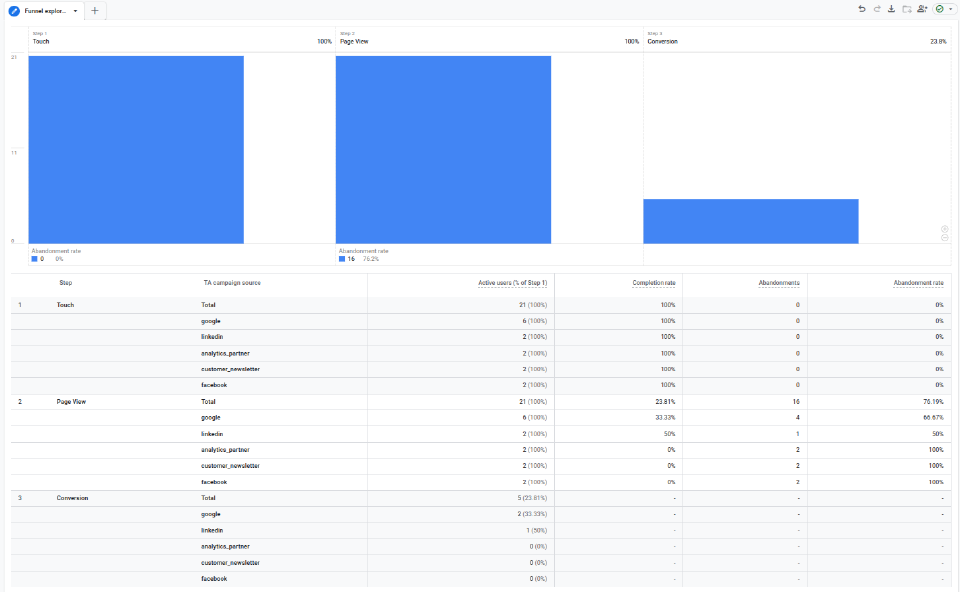The height and width of the screenshot is (592, 960).
Task: Zoom out on the funnel chart
Action: point(945,238)
